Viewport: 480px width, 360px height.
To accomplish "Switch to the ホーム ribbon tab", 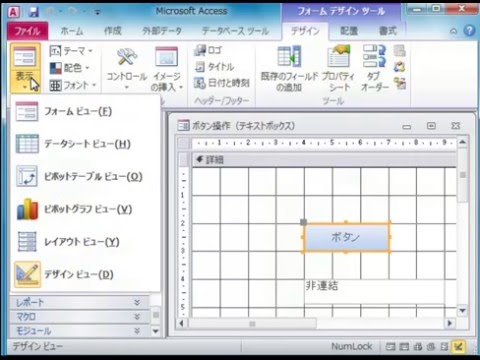I will [72, 31].
